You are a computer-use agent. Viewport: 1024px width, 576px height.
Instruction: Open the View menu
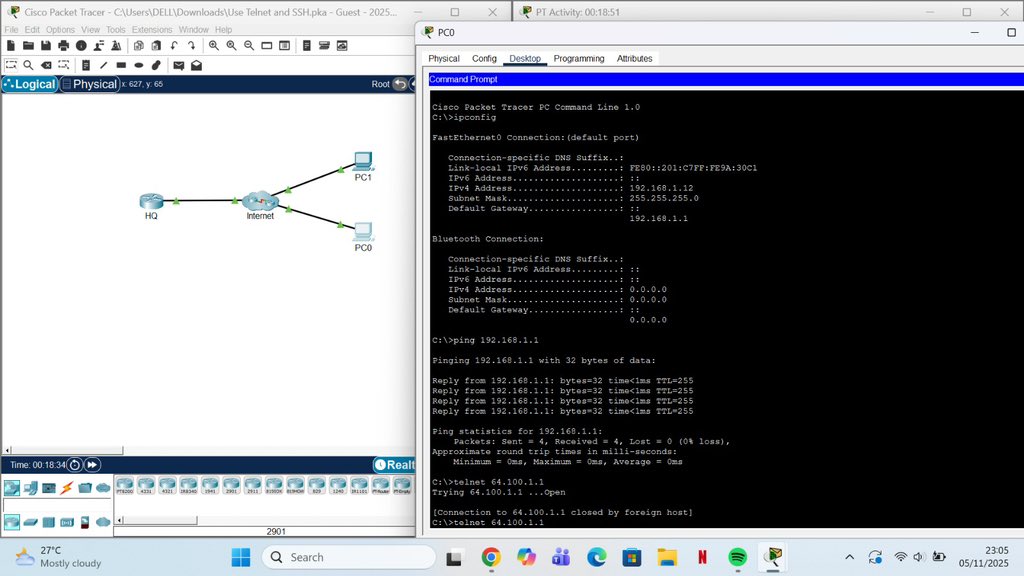point(90,29)
